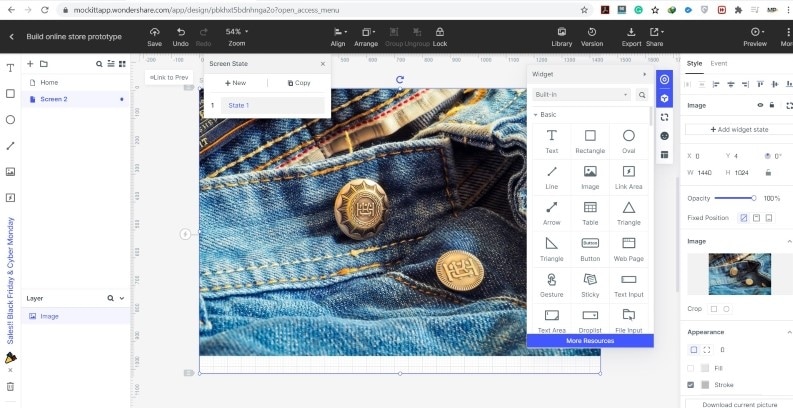Open the Zoom 54% dropdown
Viewport: 793px width, 408px height.
point(236,32)
